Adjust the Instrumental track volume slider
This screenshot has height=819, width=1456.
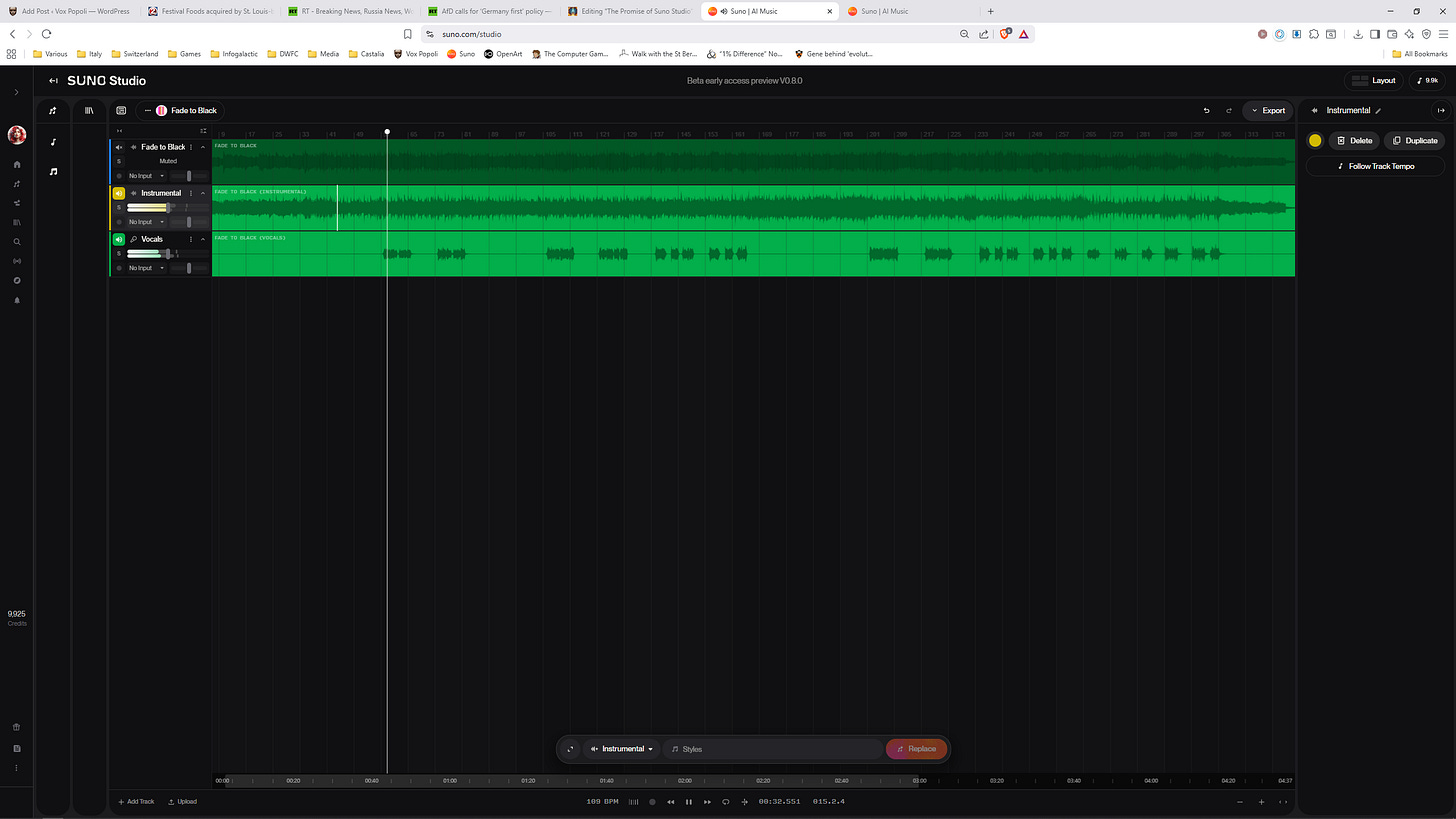[x=167, y=207]
